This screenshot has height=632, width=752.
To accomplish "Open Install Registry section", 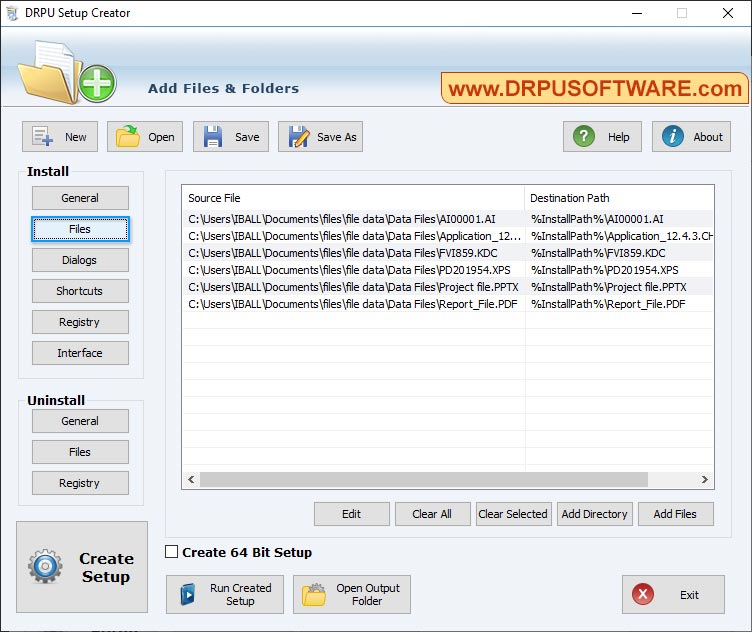I will coord(80,322).
